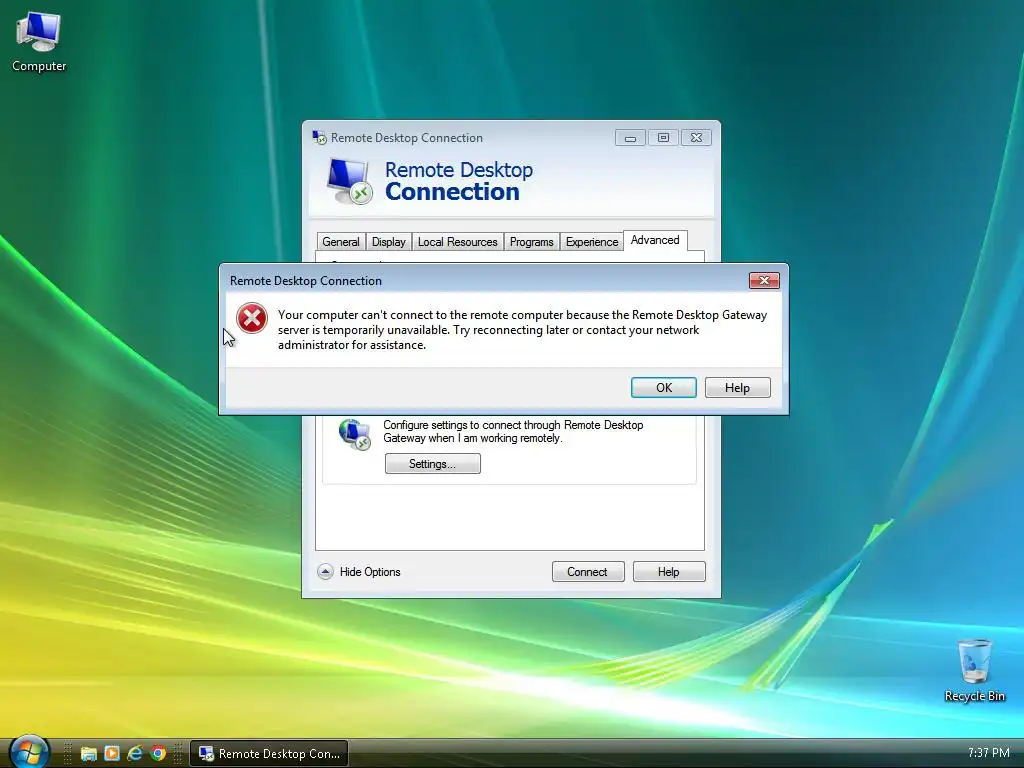
Task: Click the Remote Desktop Gateway globe icon
Action: [x=355, y=434]
